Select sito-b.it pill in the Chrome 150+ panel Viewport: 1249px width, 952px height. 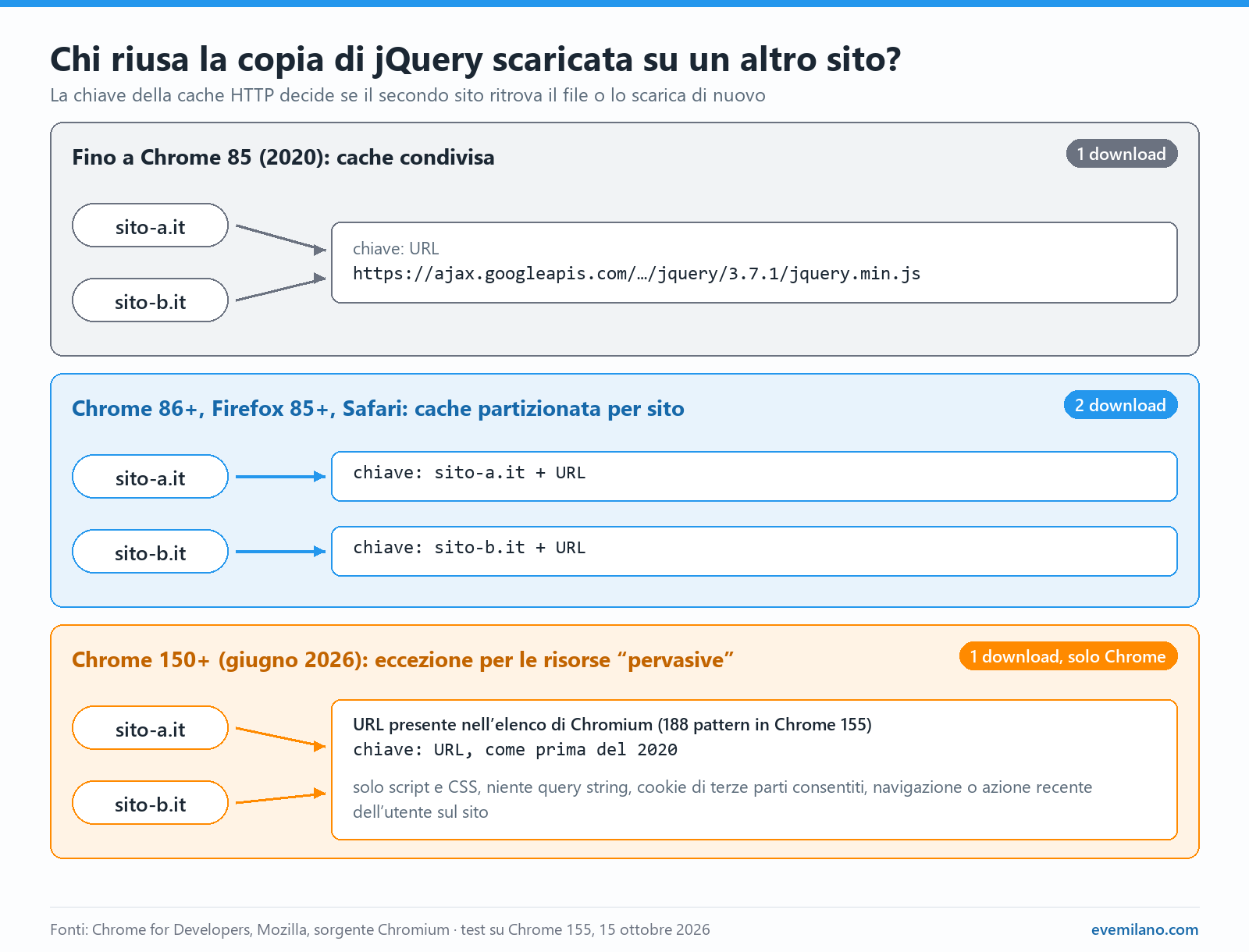[150, 803]
